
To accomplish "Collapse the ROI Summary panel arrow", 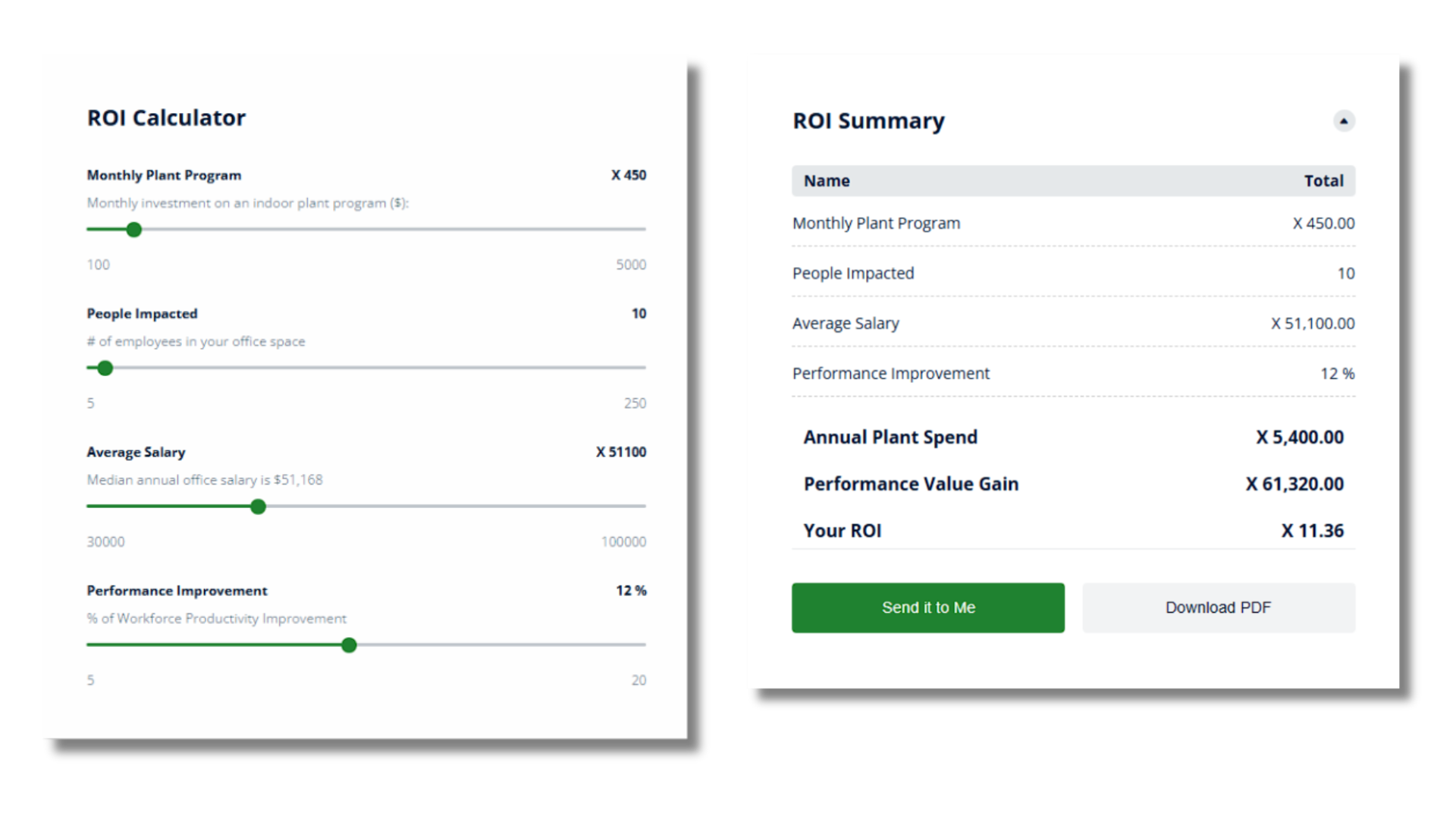I will [x=1343, y=121].
